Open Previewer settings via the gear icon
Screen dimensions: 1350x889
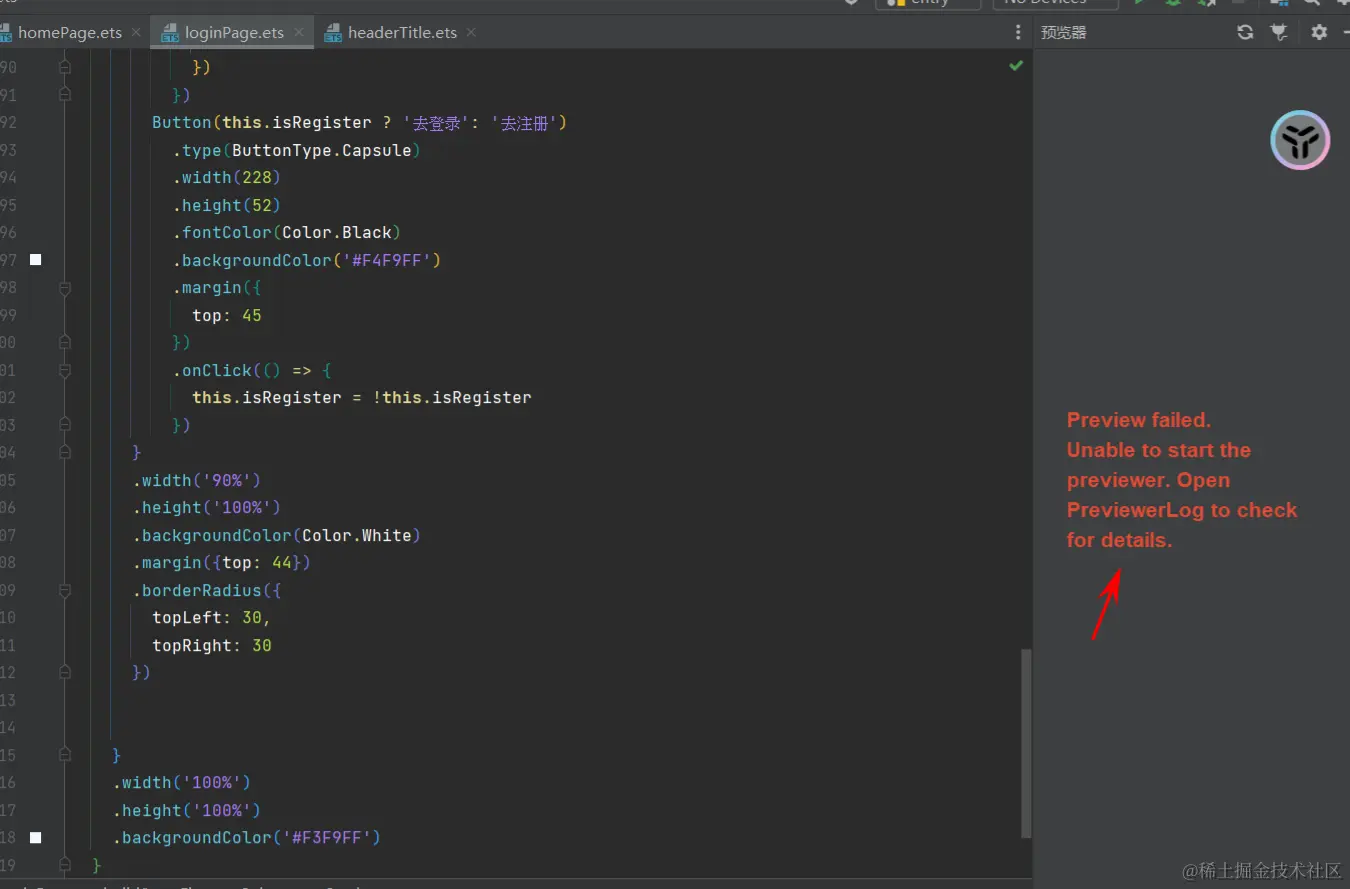[1318, 31]
